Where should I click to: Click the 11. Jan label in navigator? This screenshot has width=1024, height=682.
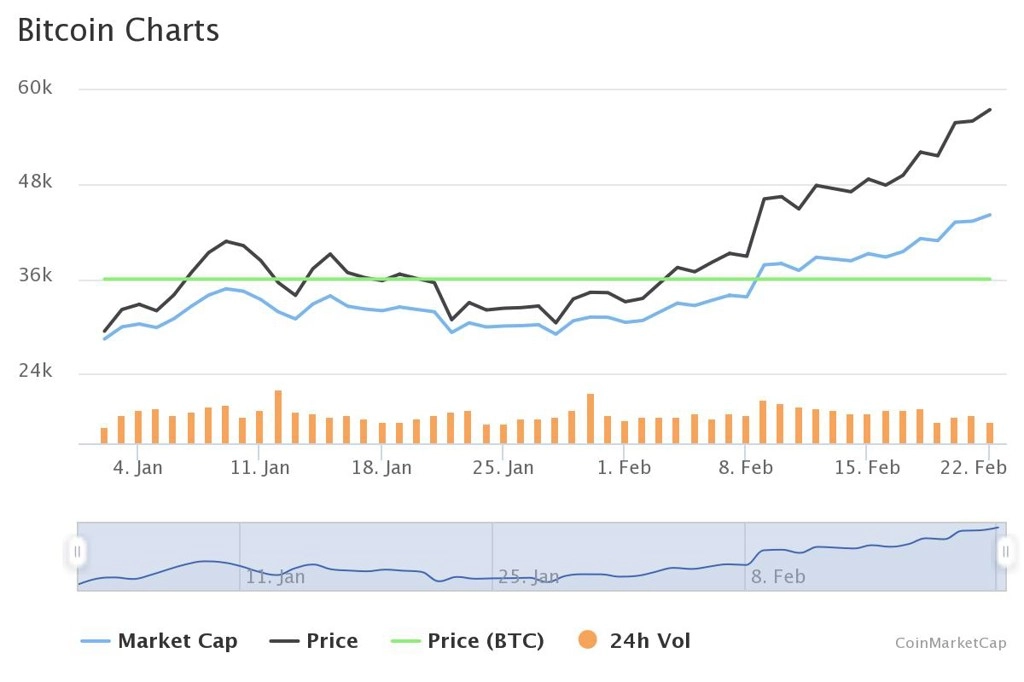coord(275,576)
